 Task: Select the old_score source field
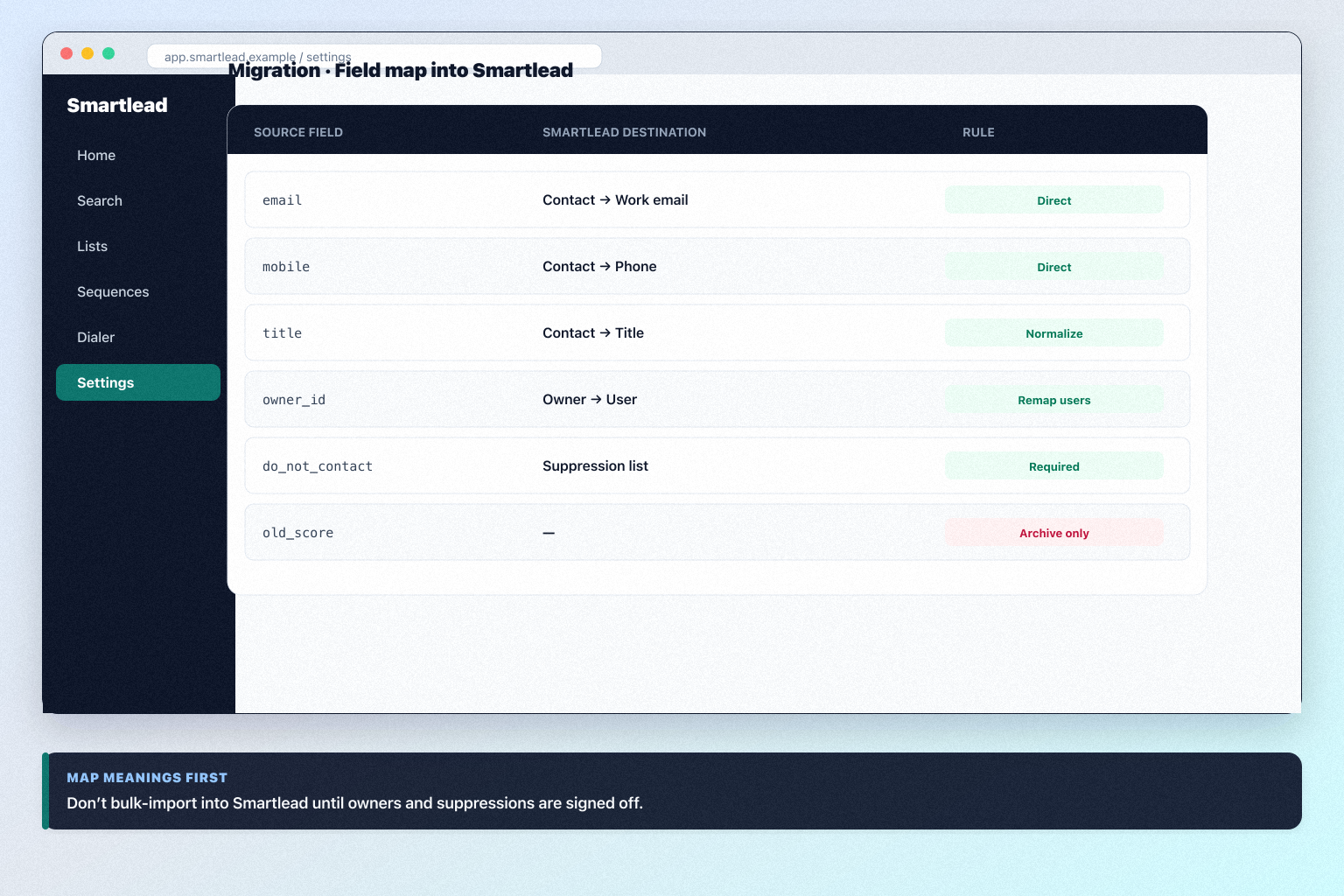click(297, 533)
